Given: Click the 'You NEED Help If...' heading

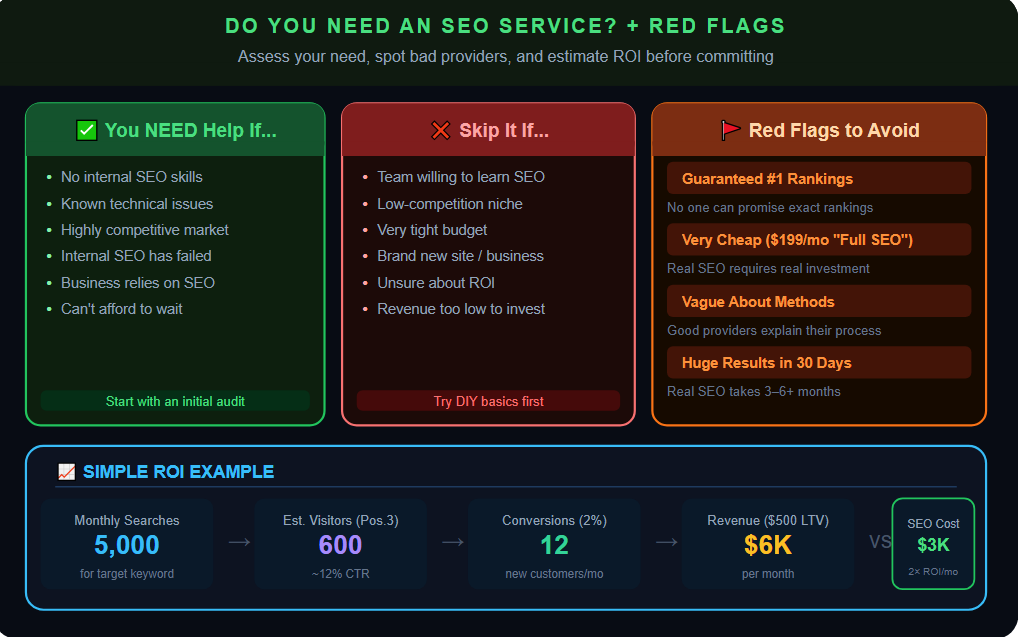Looking at the screenshot, I should tap(191, 131).
